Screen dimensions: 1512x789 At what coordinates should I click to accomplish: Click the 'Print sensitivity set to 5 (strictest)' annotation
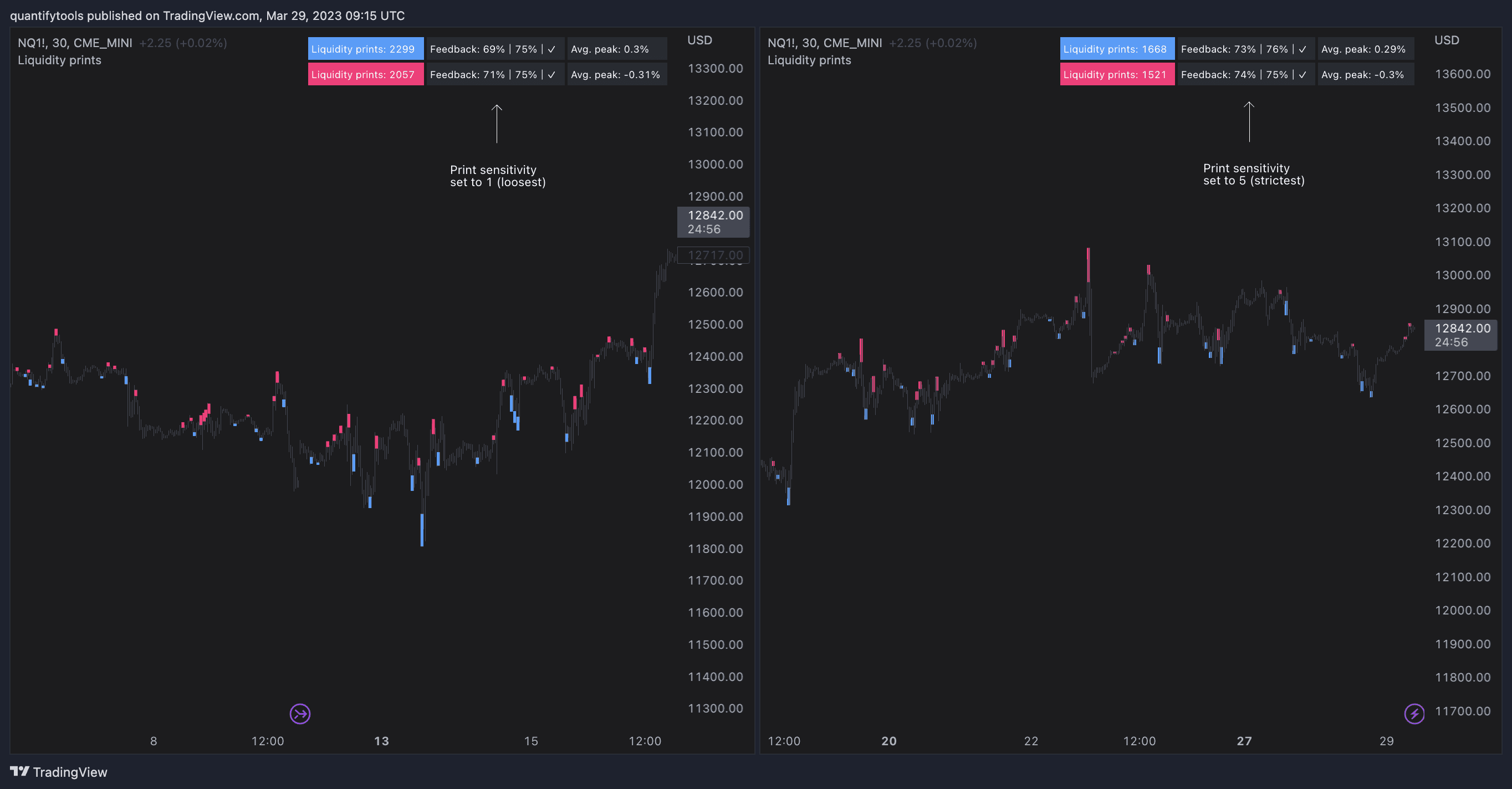coord(1254,174)
